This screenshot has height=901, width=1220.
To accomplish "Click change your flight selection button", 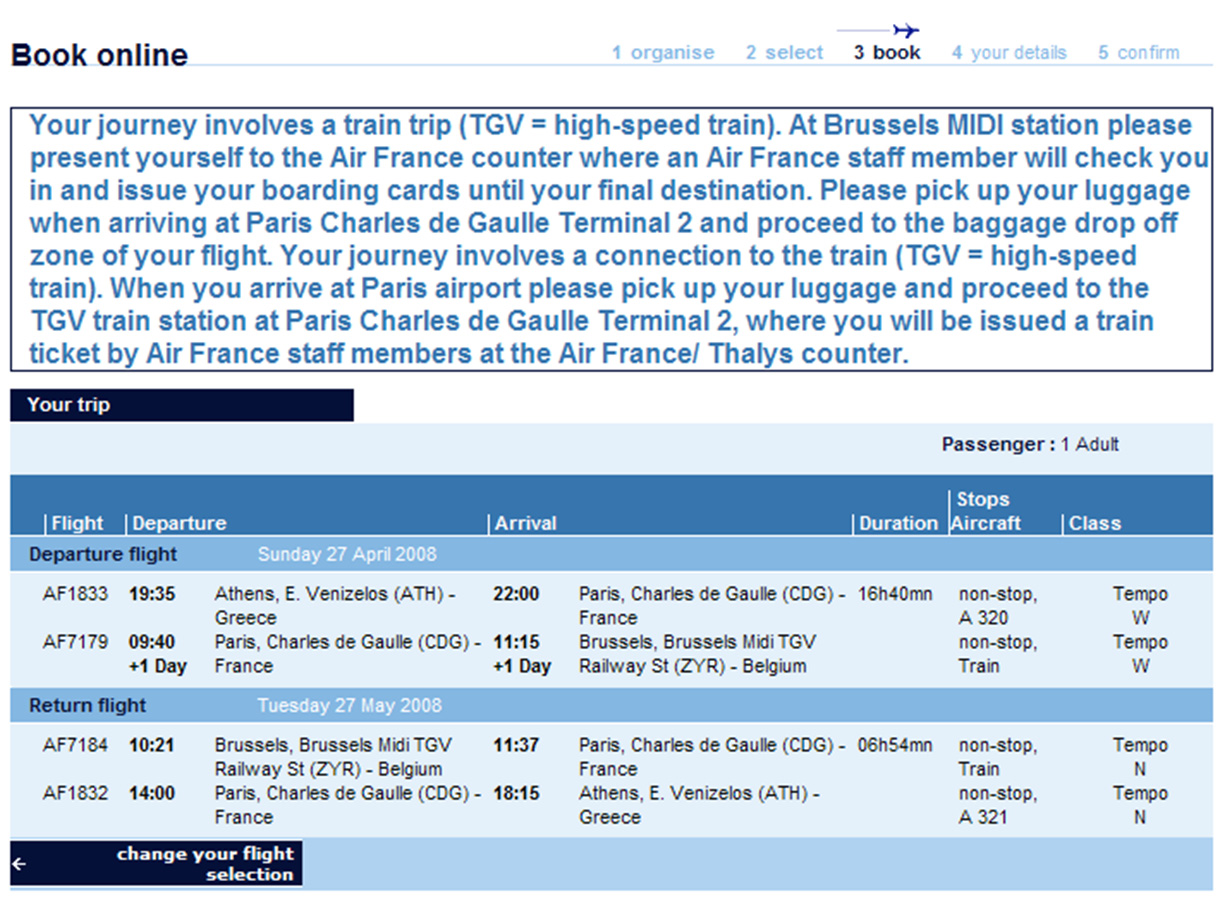I will (x=156, y=864).
